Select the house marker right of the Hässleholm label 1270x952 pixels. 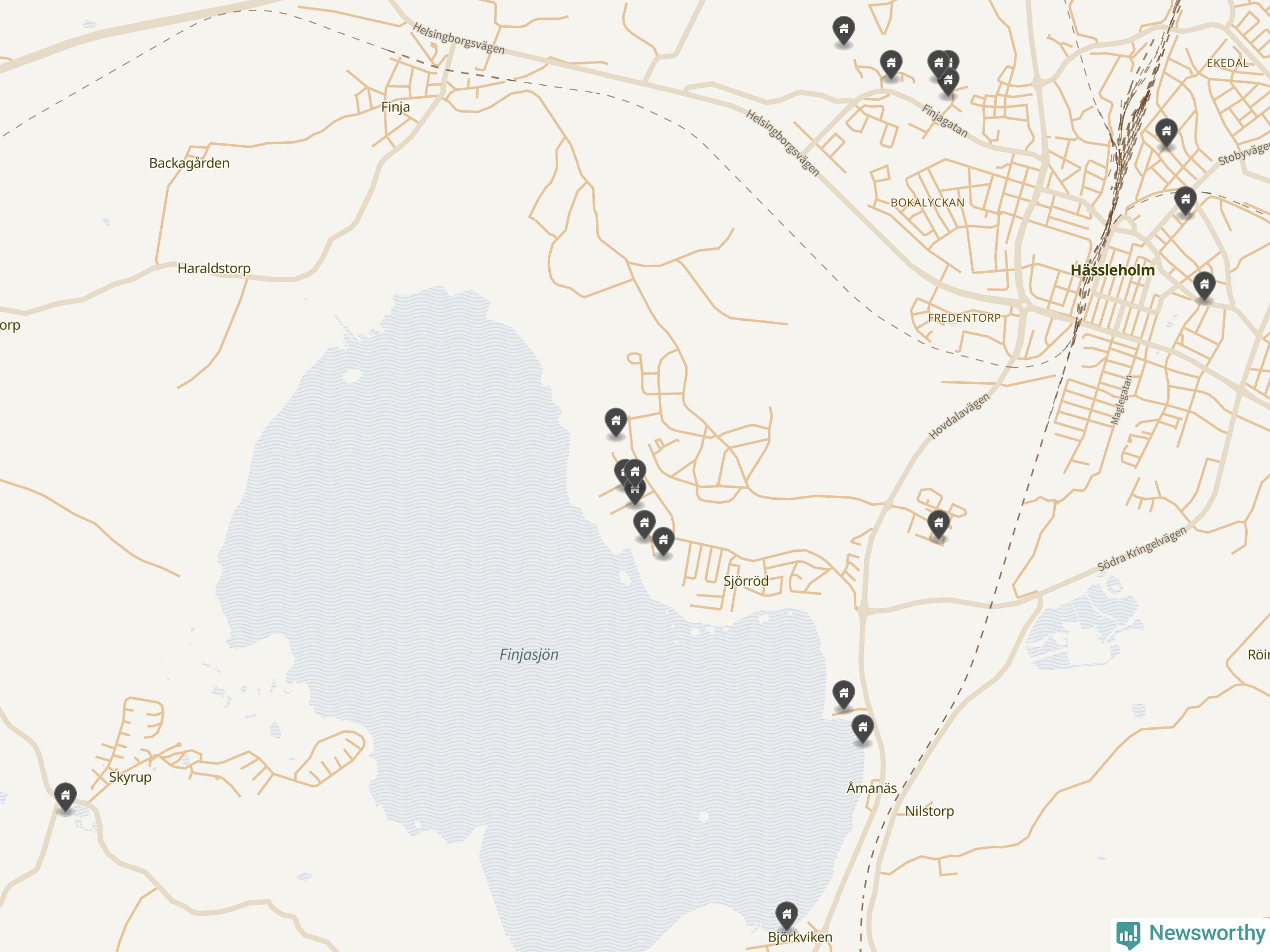point(1204,286)
